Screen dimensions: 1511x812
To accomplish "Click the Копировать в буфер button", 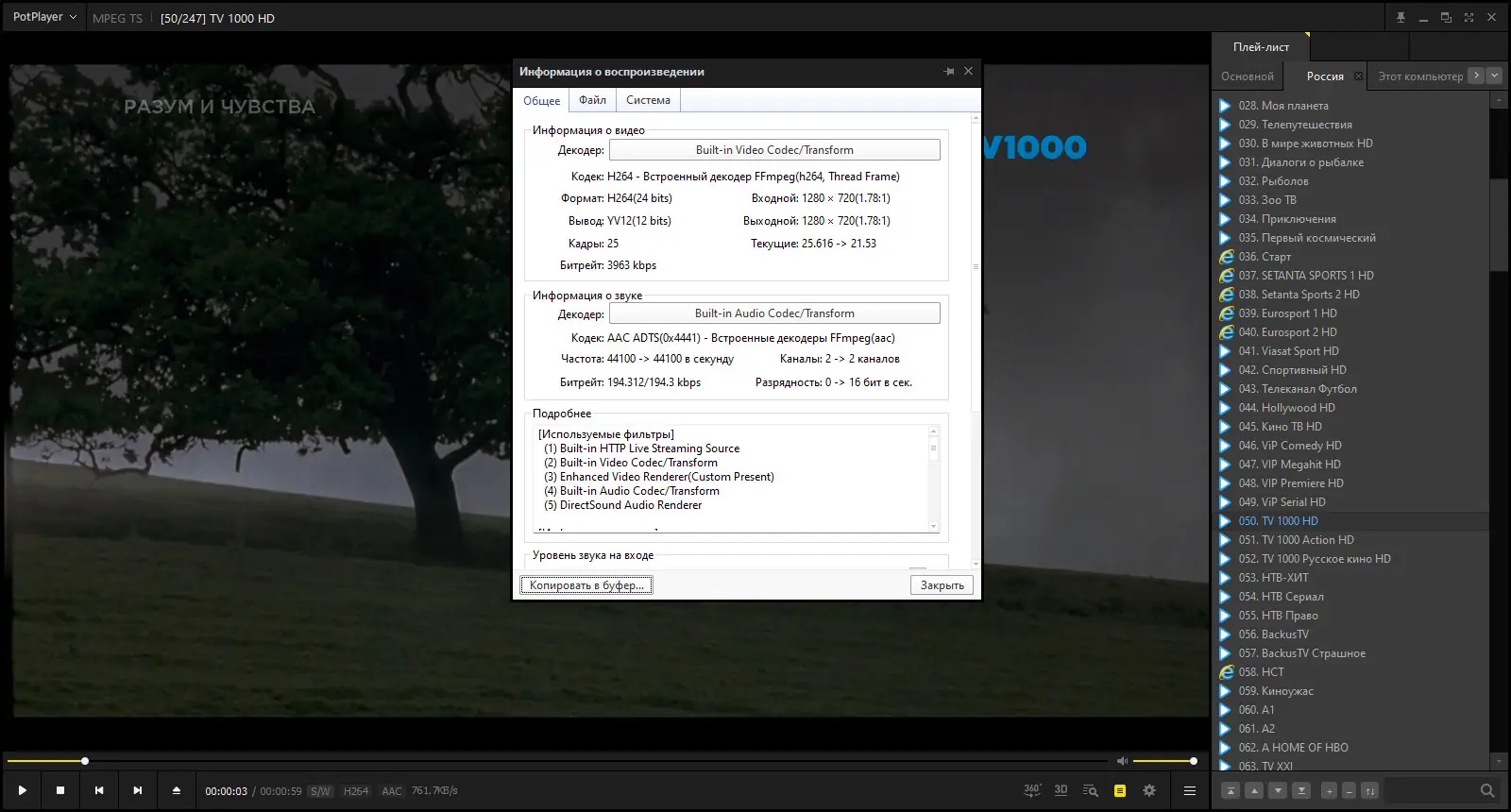I will pos(586,585).
